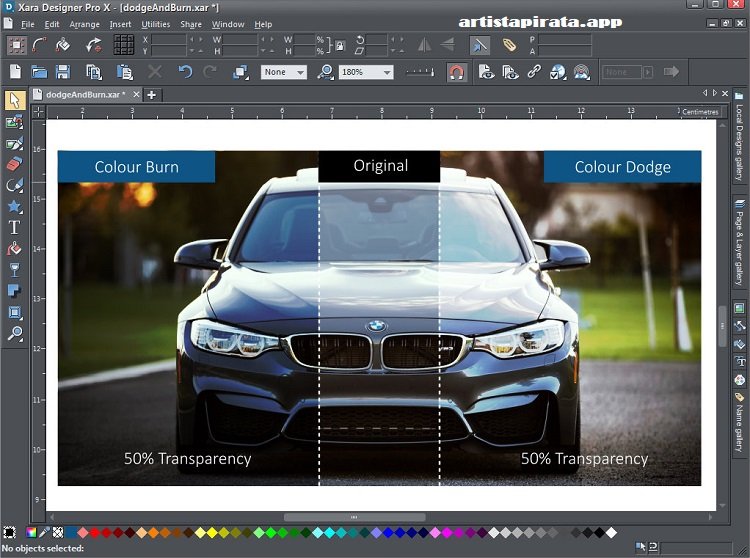750x558 pixels.
Task: Click the Zoom to drawing magnifier icon
Action: point(326,72)
